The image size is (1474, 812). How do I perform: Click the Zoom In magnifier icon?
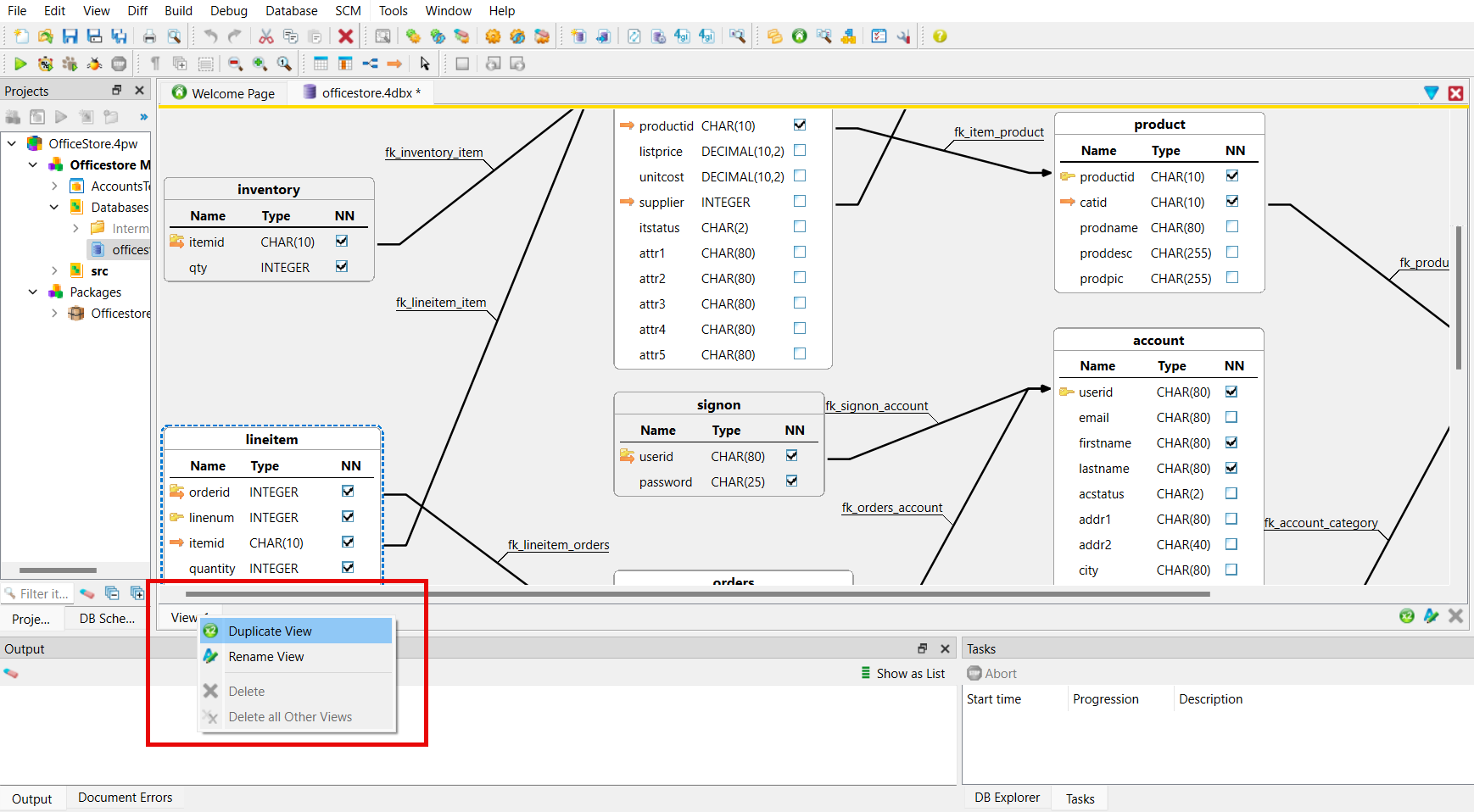click(260, 64)
